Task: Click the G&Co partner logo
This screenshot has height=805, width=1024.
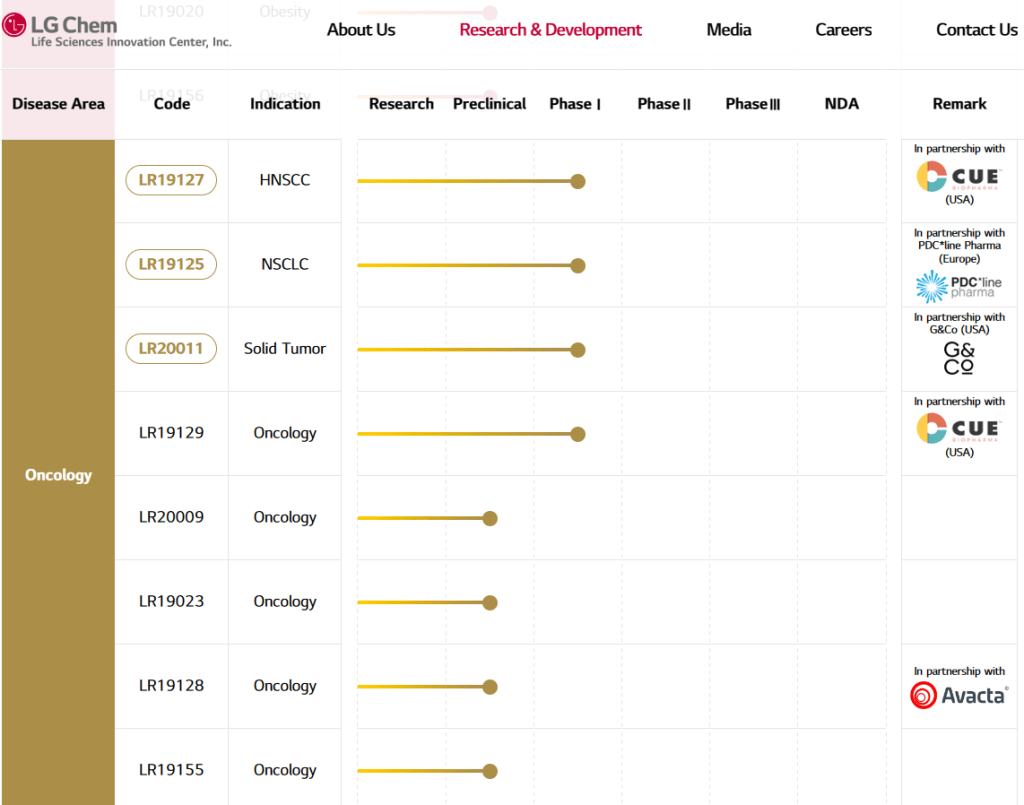Action: 958,358
